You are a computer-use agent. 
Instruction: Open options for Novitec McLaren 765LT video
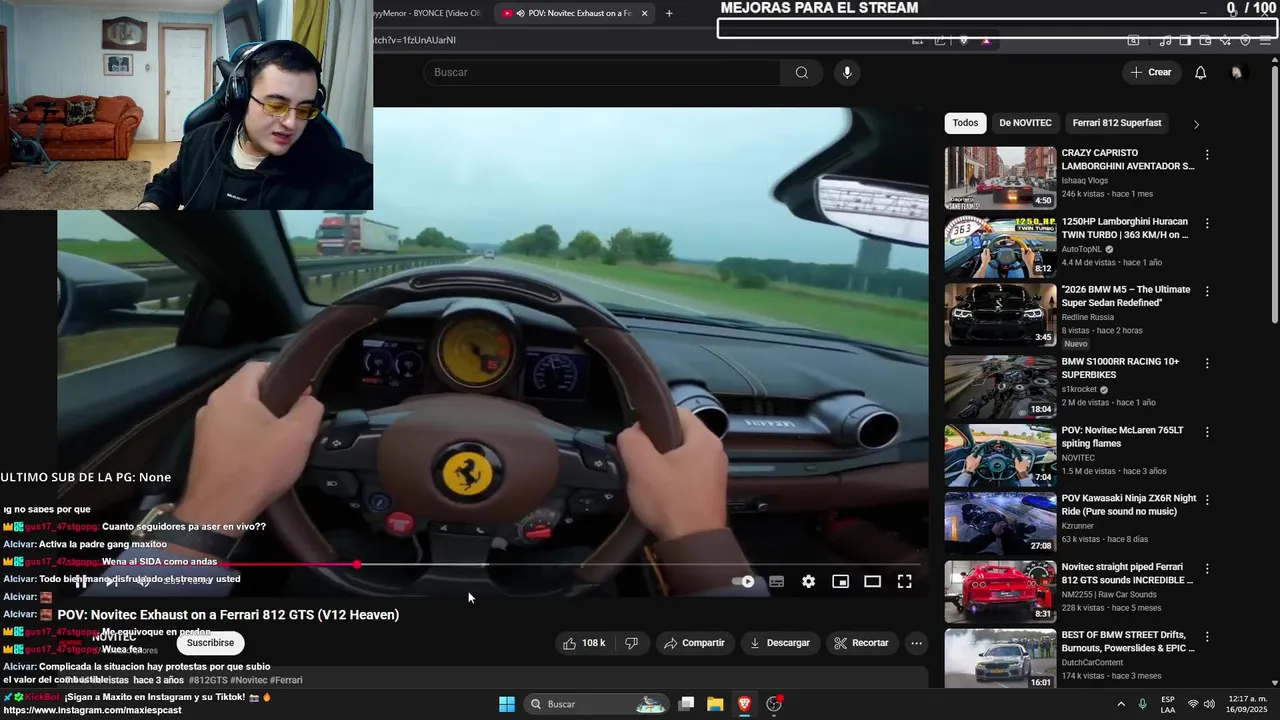point(1207,432)
